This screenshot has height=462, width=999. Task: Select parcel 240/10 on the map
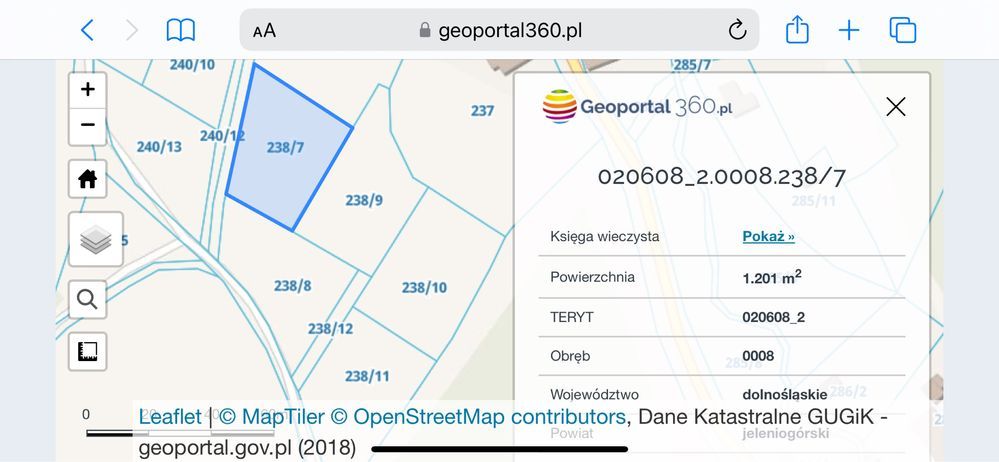192,64
